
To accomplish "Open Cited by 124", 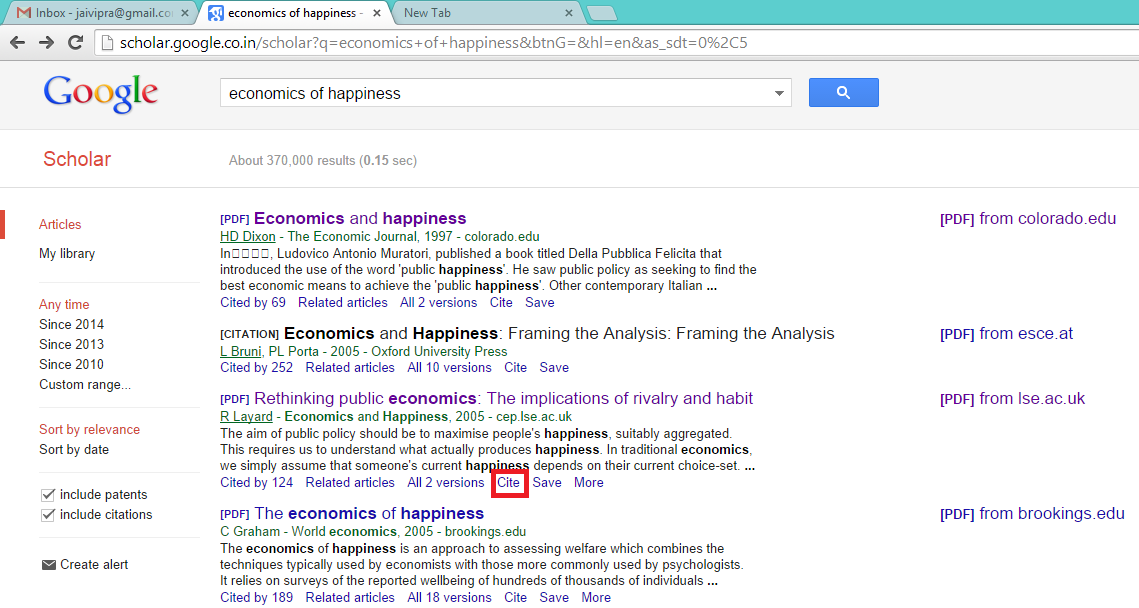I will [x=256, y=482].
